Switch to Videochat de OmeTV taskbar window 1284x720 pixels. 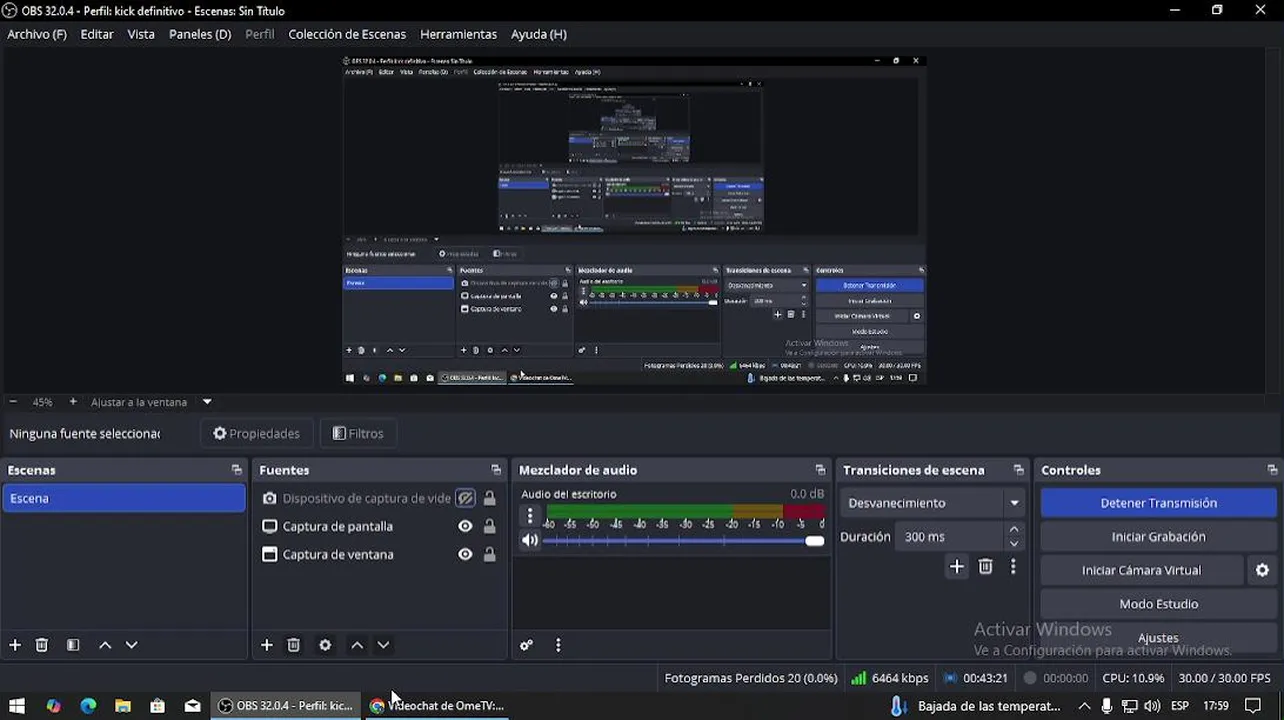[436, 706]
